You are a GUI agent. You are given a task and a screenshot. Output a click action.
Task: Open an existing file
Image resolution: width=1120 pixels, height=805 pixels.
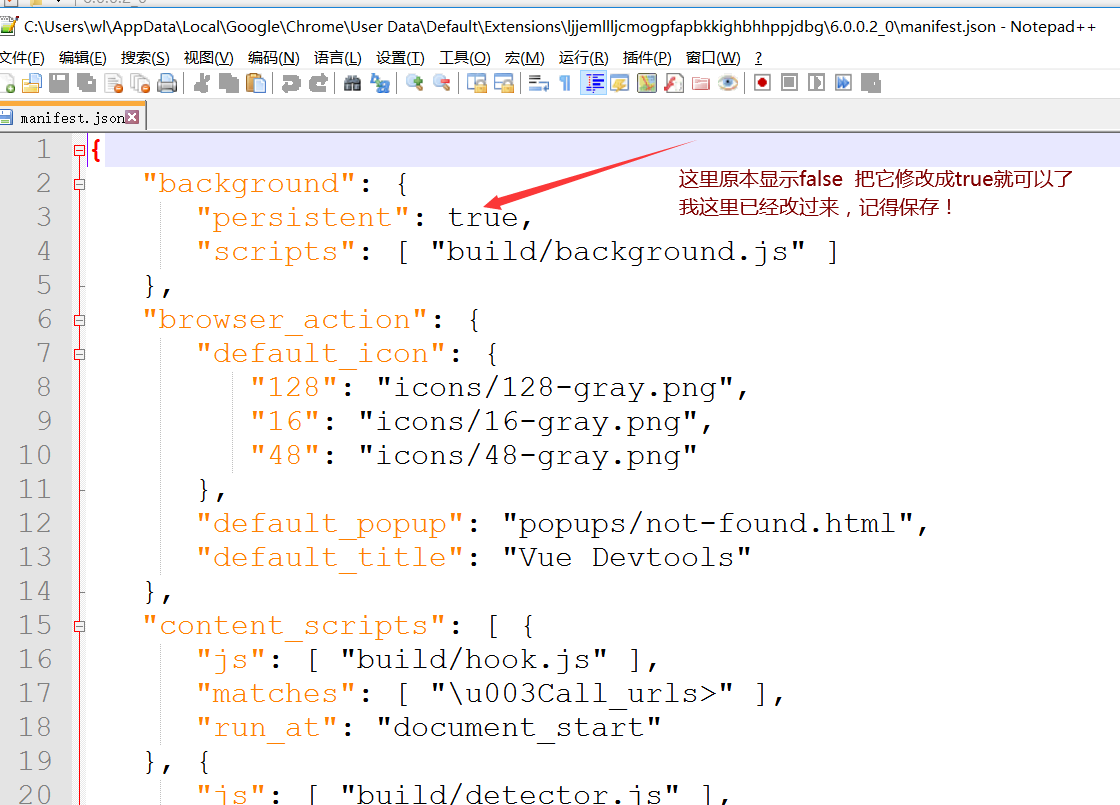click(x=32, y=82)
